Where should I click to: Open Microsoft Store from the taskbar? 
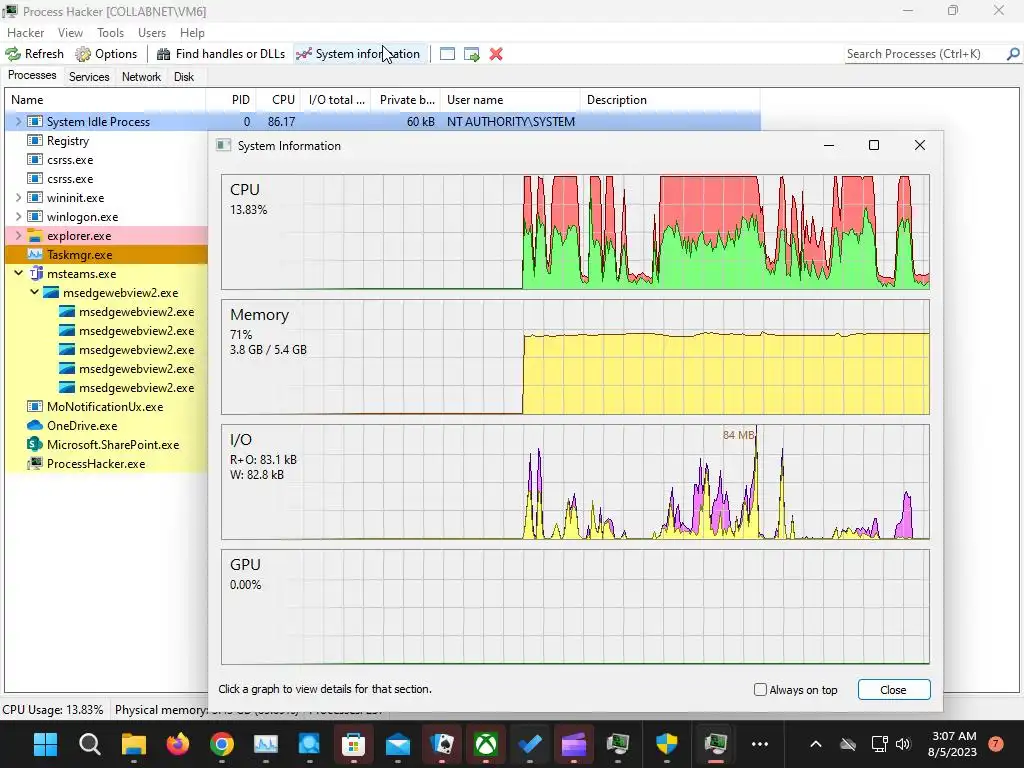353,744
